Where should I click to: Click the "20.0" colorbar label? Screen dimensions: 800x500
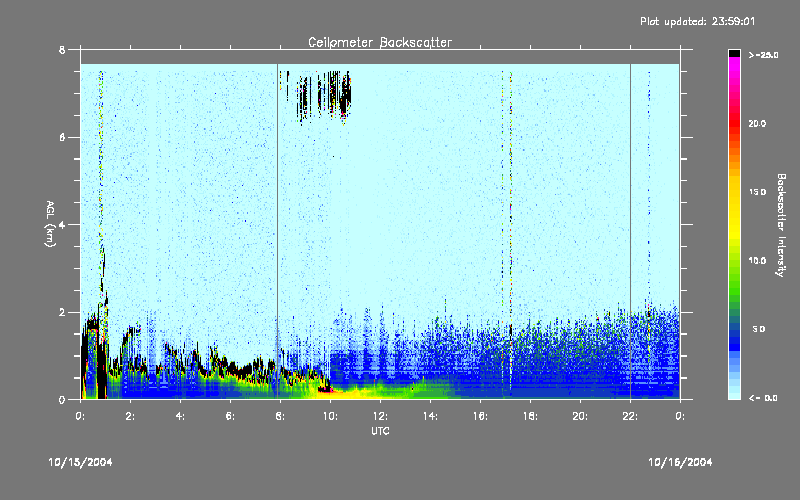coord(757,123)
